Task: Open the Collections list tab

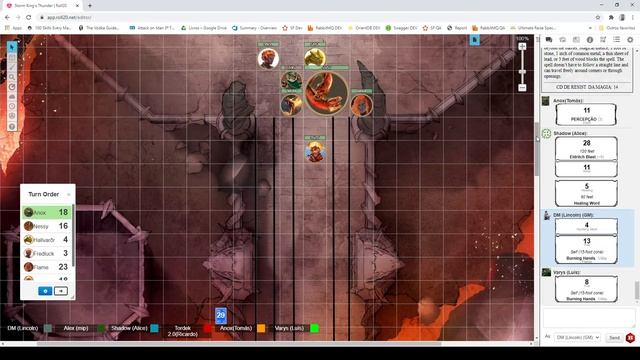Action: pyautogui.click(x=616, y=40)
